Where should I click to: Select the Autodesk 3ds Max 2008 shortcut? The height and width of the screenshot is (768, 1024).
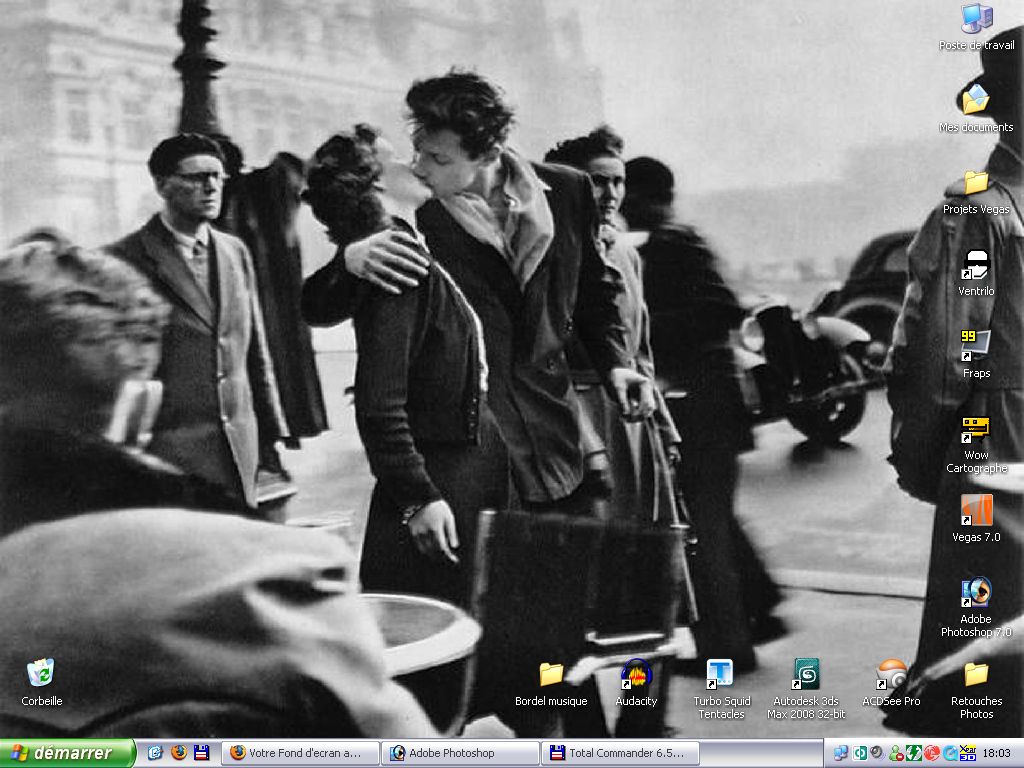click(x=806, y=690)
